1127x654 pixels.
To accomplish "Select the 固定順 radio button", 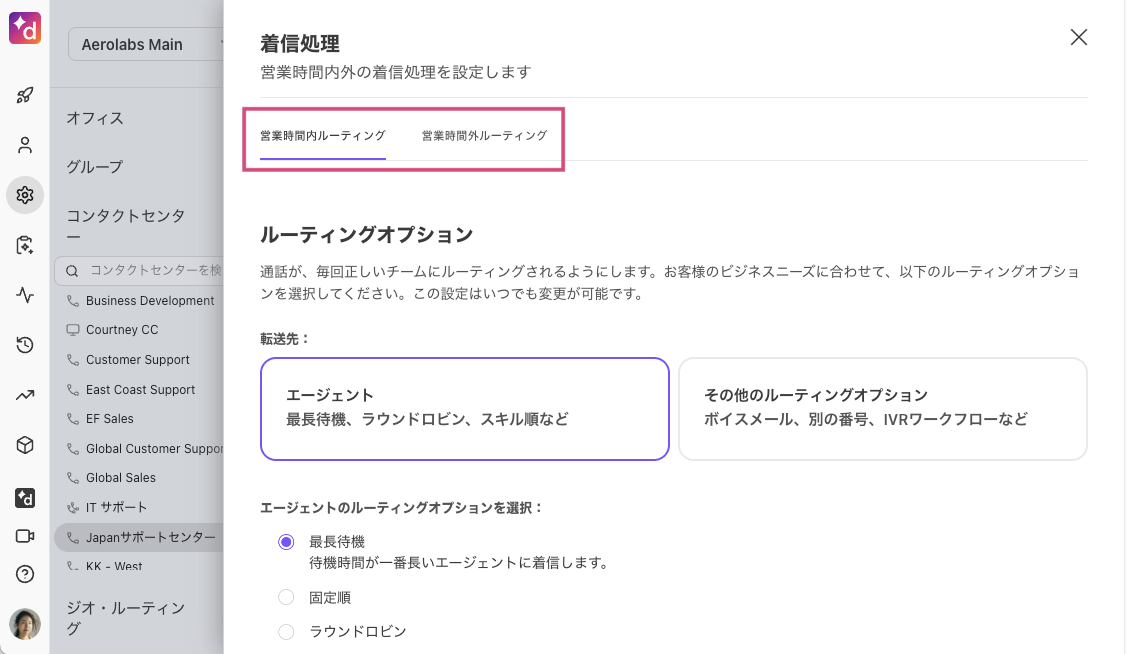I will point(286,597).
